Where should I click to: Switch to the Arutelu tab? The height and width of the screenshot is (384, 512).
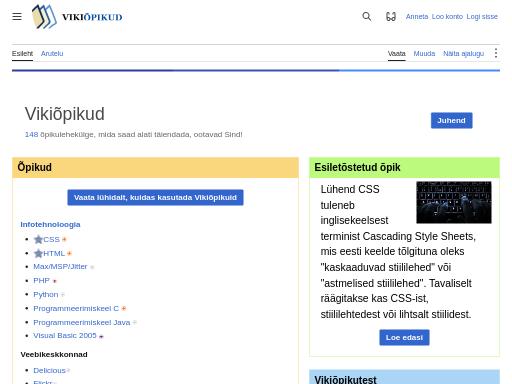coord(52,53)
